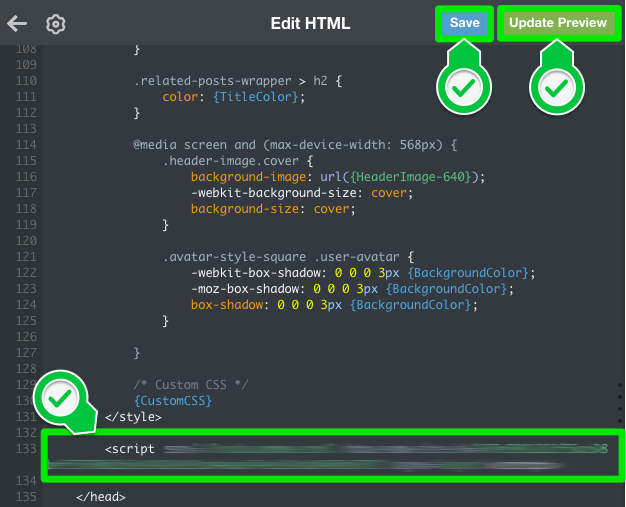Click the Edit HTML title
Image resolution: width=626 pixels, height=507 pixels.
tap(310, 23)
